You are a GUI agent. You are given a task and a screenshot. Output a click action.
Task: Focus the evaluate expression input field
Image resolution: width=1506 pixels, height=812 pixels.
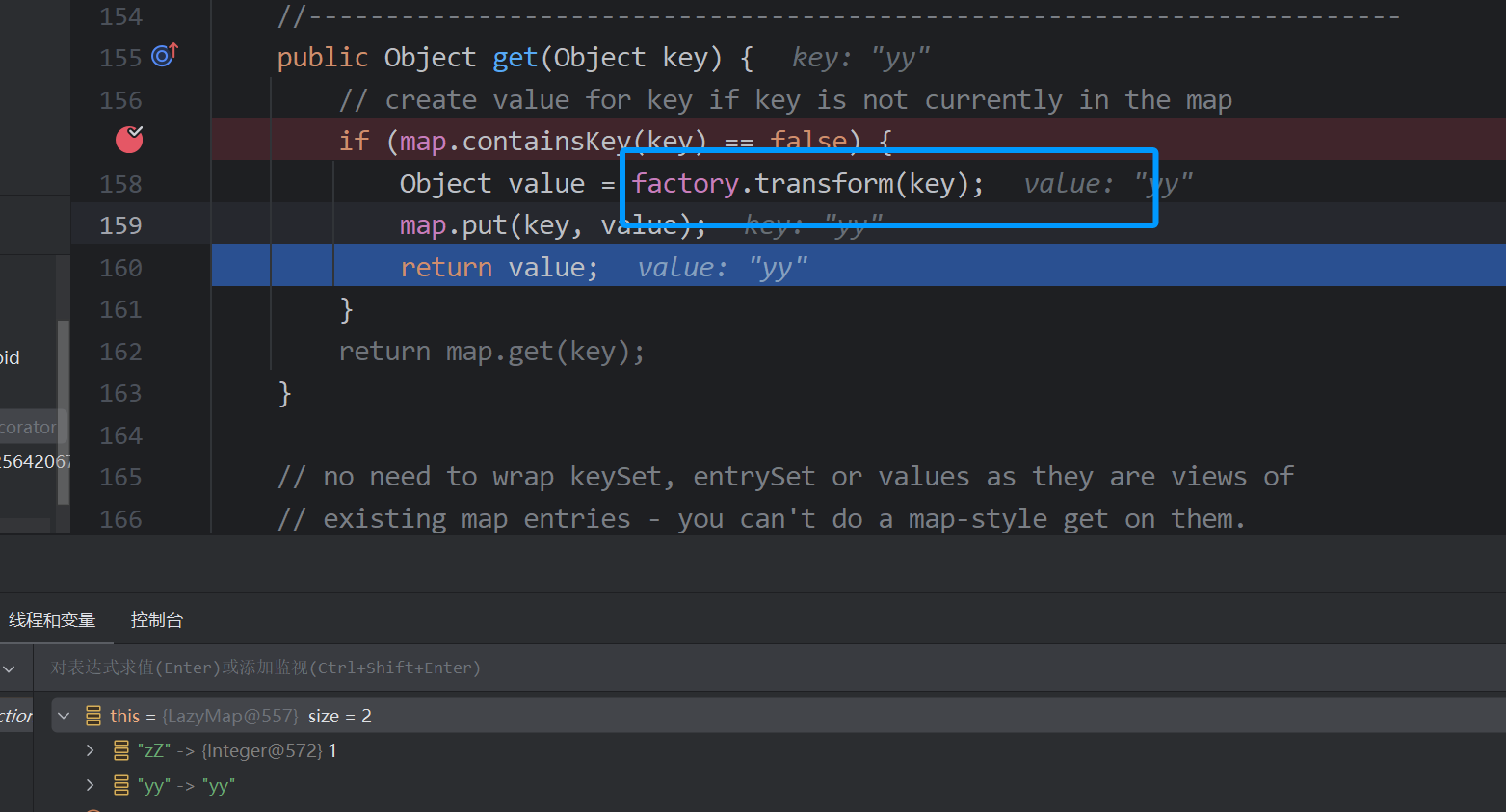pos(674,668)
